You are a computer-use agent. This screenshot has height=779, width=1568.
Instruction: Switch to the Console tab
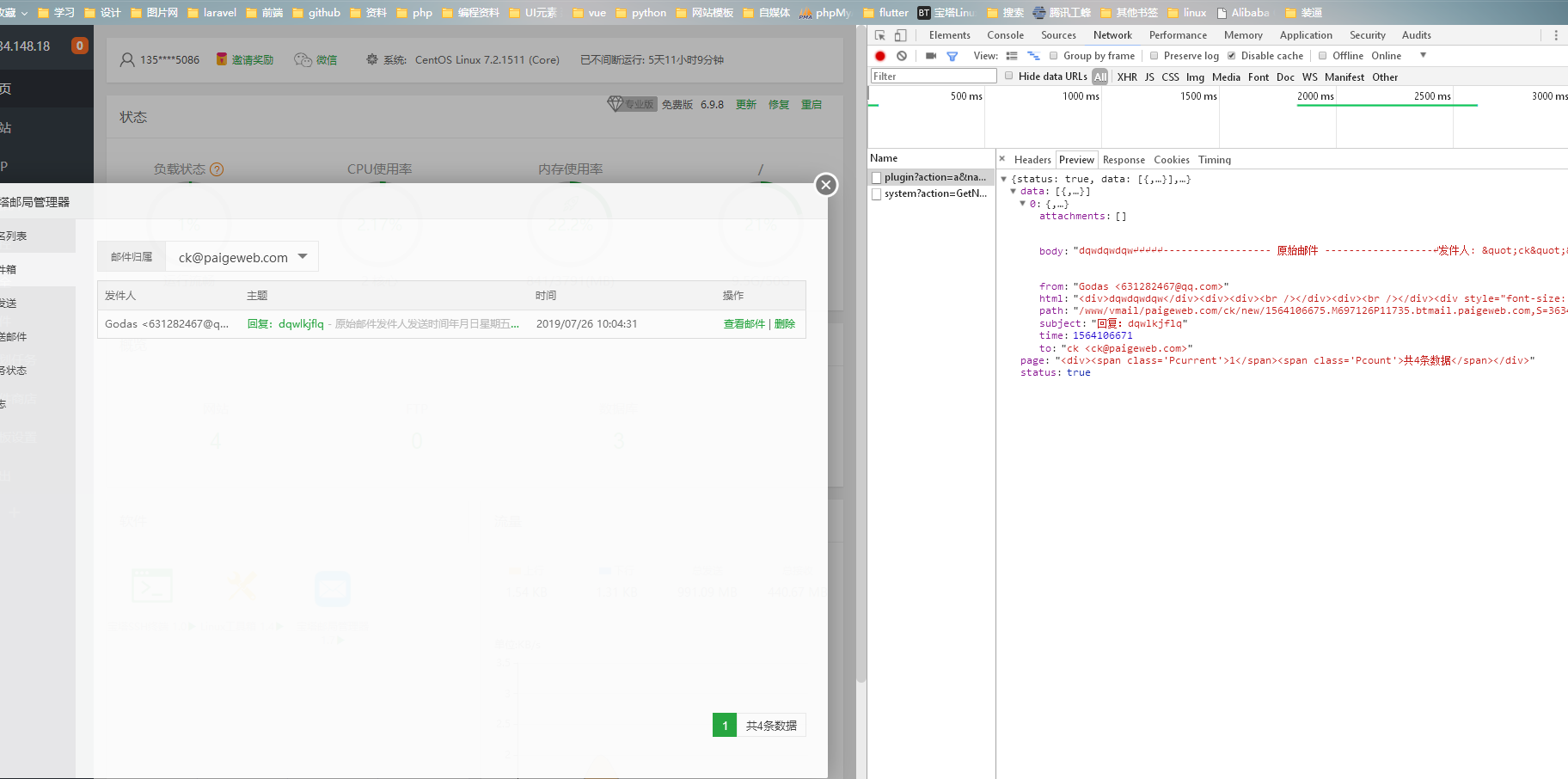(1005, 35)
